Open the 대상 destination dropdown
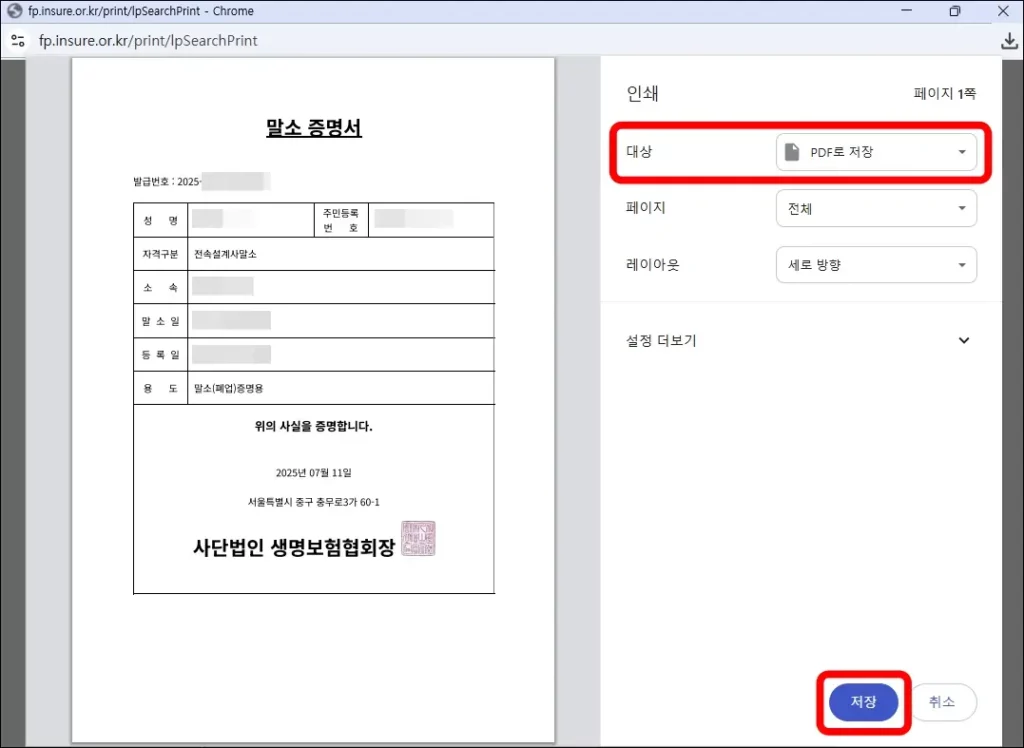This screenshot has width=1024, height=748. click(x=876, y=152)
